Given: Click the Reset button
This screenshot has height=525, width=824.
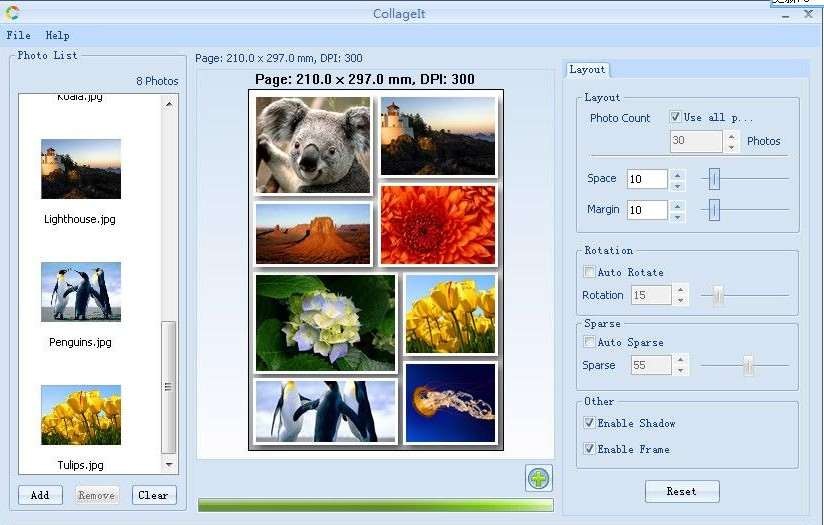Looking at the screenshot, I should pyautogui.click(x=681, y=491).
